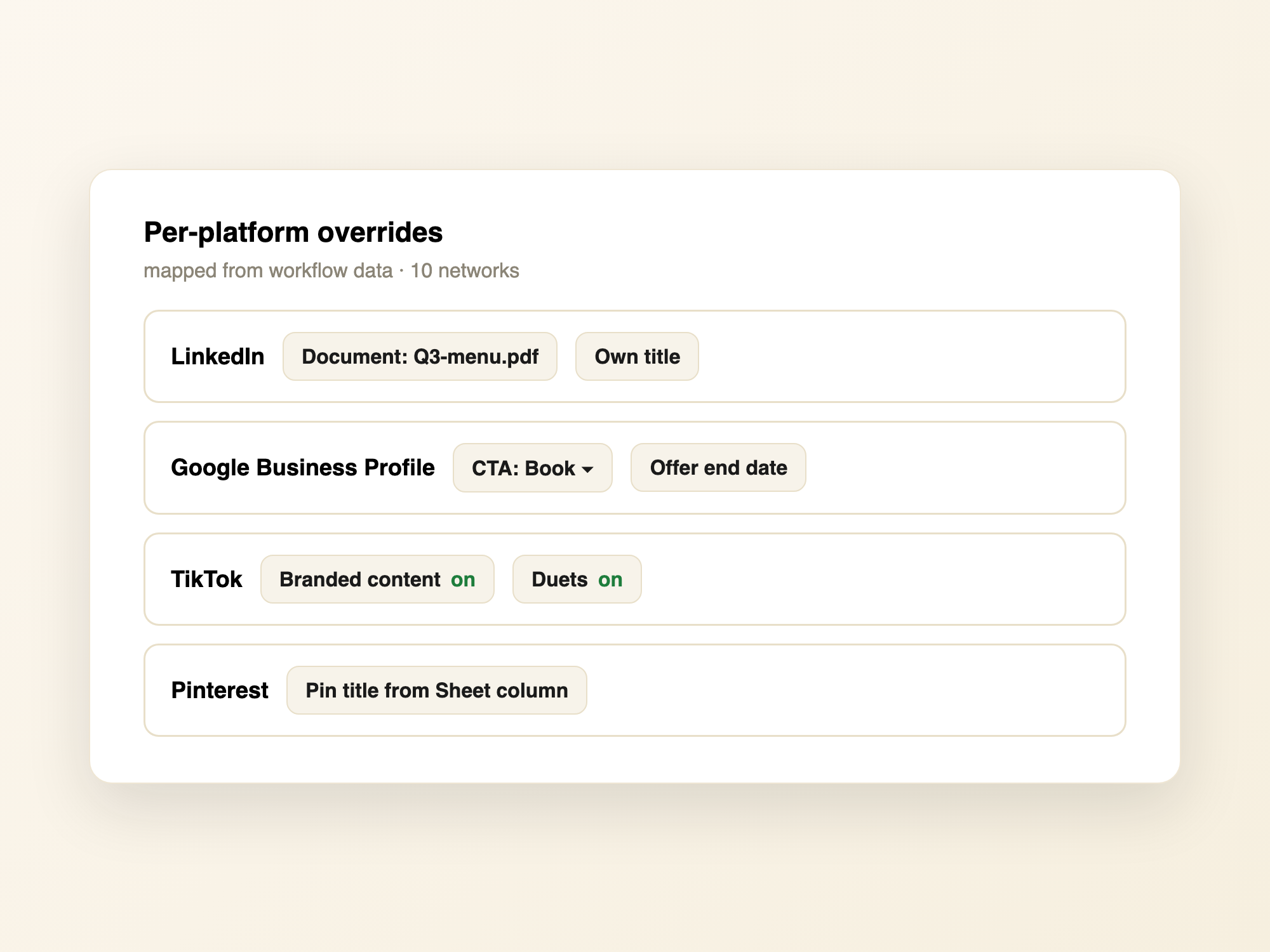Click Pin title from Sheet column chip
This screenshot has height=952, width=1270.
(437, 691)
